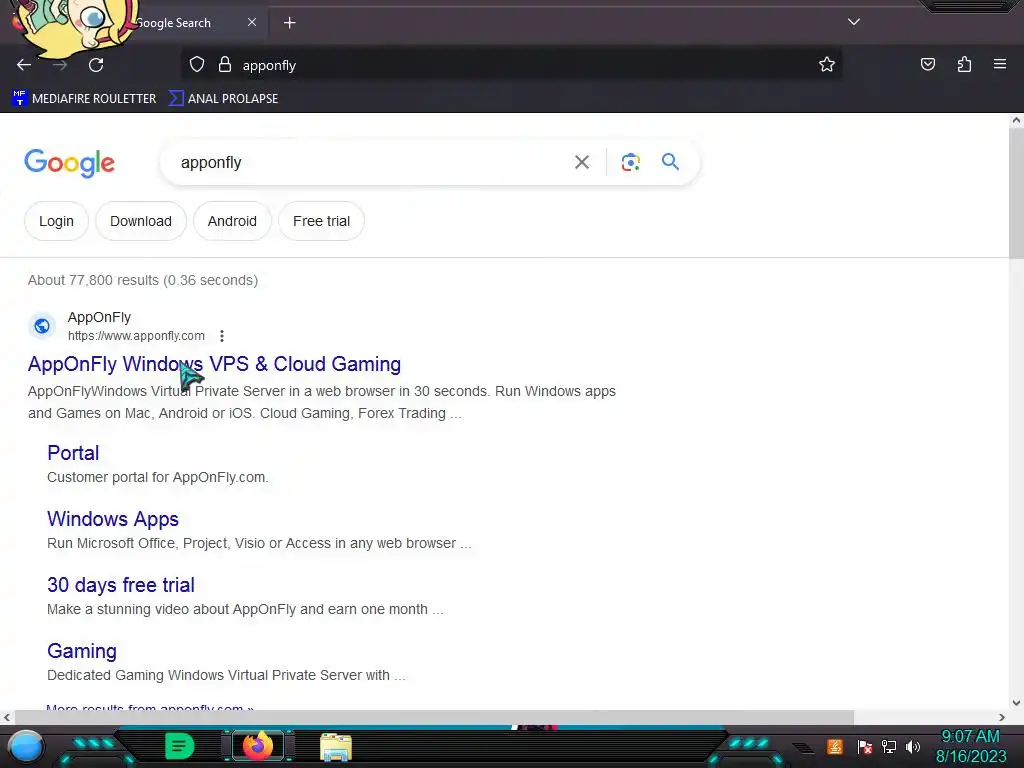This screenshot has width=1024, height=768.
Task: Click the site security padlock icon
Action: (x=225, y=65)
